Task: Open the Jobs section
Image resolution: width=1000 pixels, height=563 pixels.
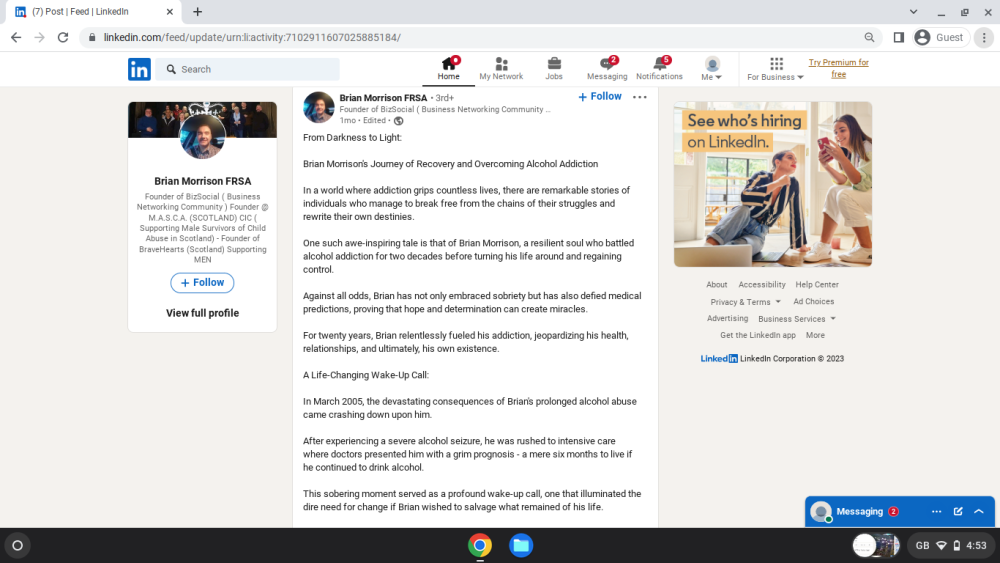Action: coord(554,69)
